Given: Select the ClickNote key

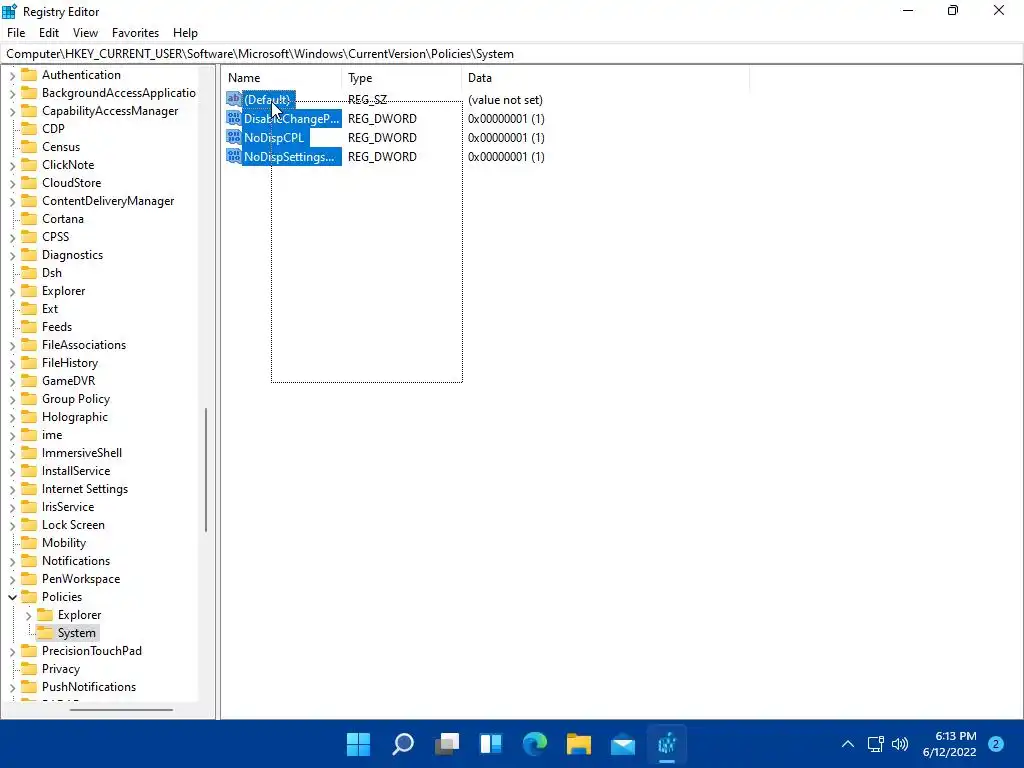Looking at the screenshot, I should [68, 165].
